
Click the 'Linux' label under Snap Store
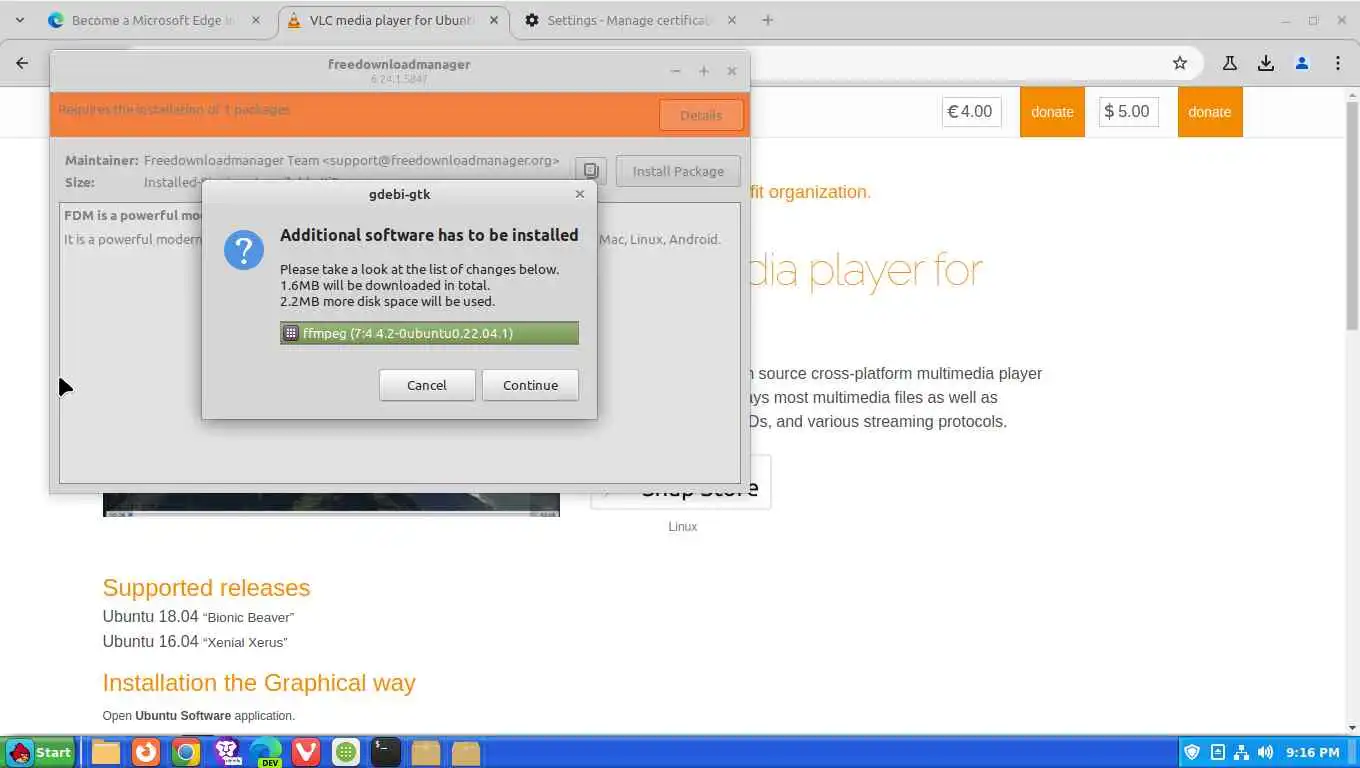point(683,526)
